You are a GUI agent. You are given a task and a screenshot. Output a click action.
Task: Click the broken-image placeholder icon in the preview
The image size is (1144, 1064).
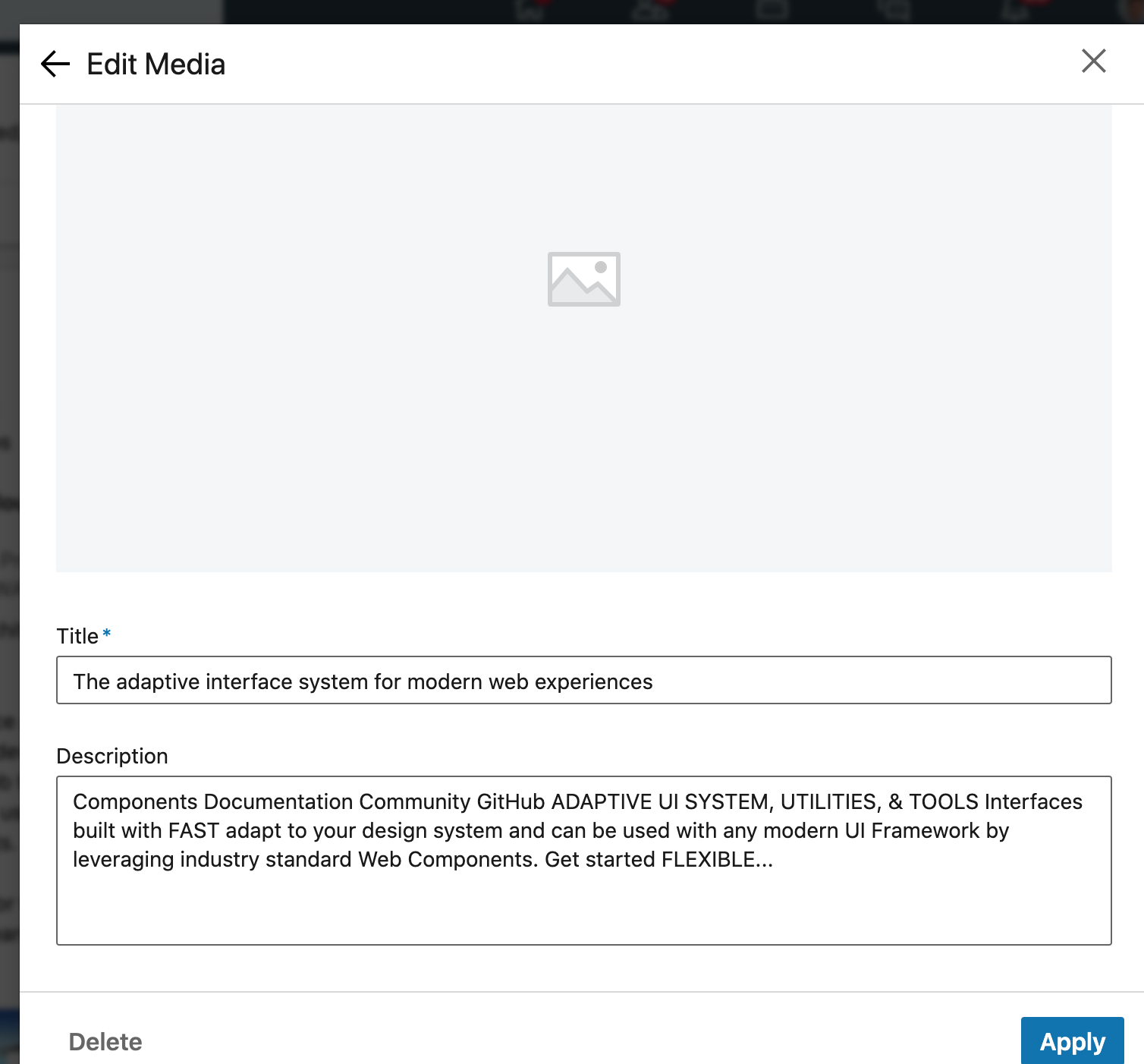click(584, 279)
